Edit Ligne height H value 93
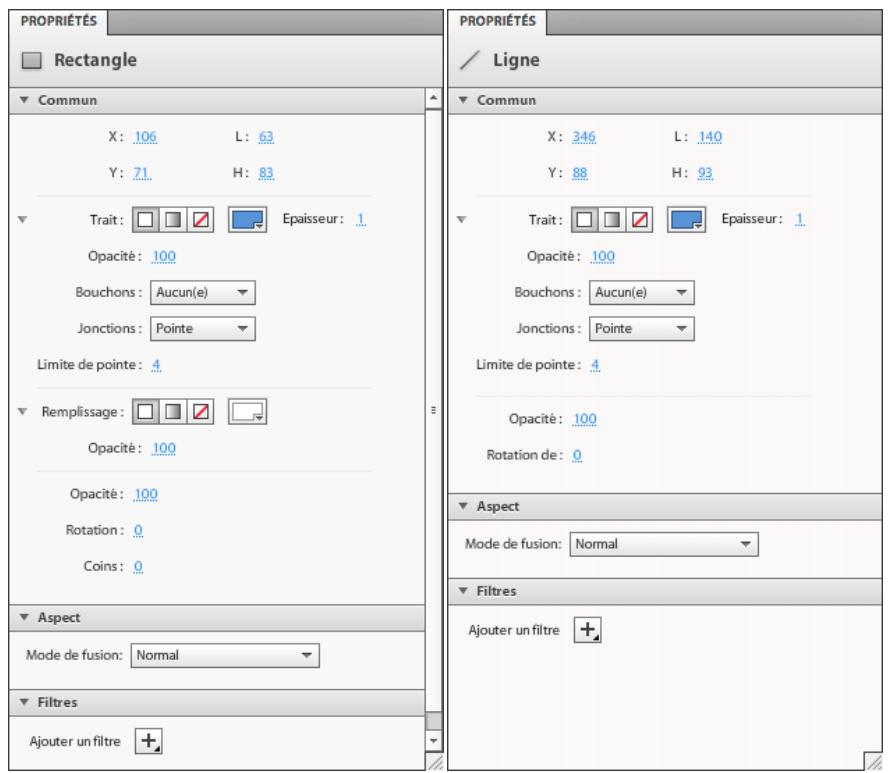Image resolution: width=890 pixels, height=773 pixels. click(705, 173)
